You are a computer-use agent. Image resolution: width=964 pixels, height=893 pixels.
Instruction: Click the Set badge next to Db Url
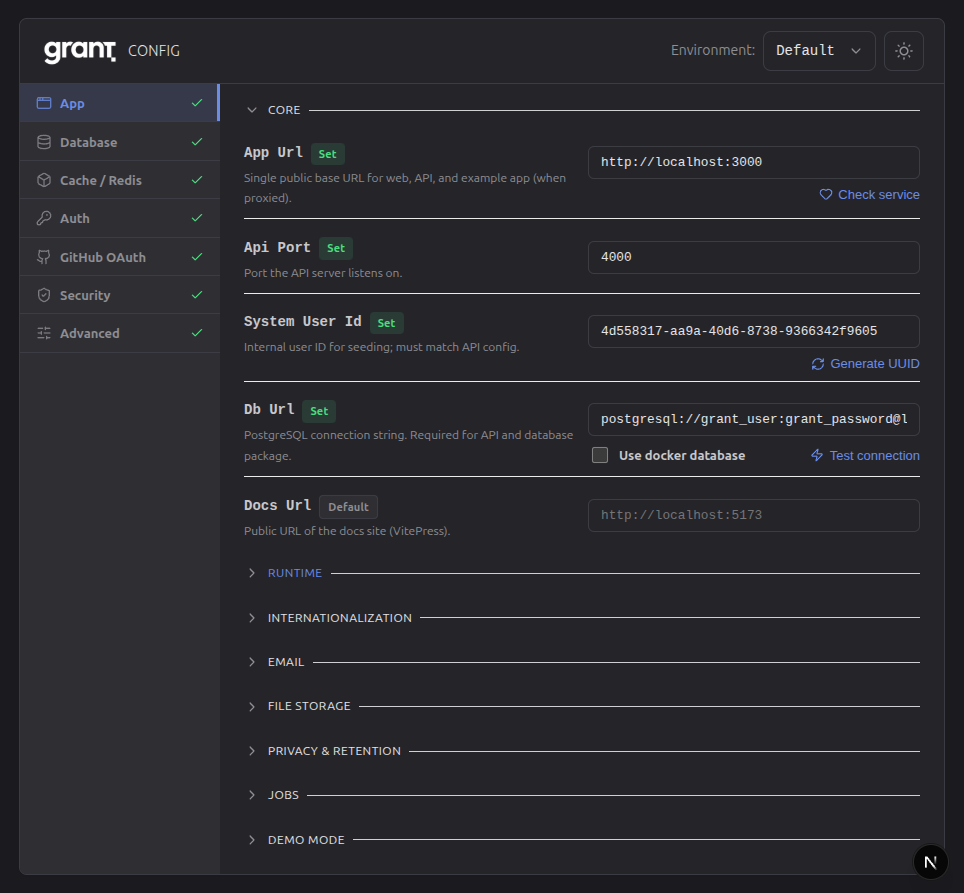319,411
